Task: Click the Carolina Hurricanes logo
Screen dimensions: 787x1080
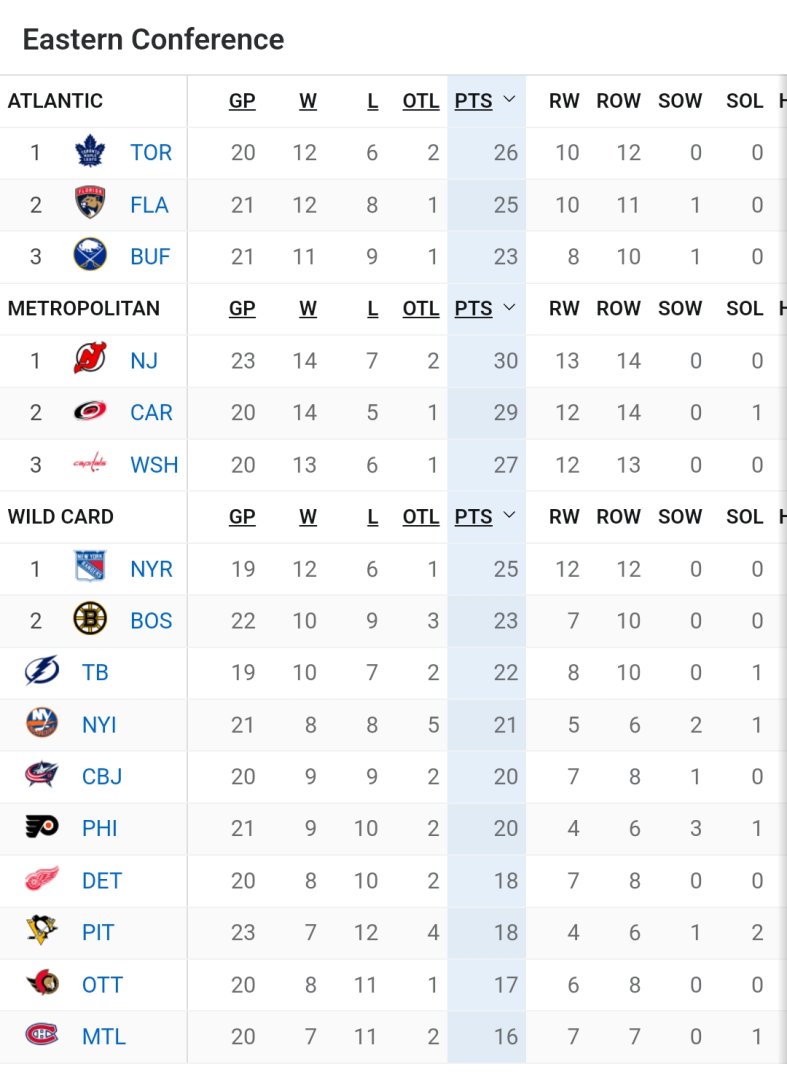Action: coord(90,412)
